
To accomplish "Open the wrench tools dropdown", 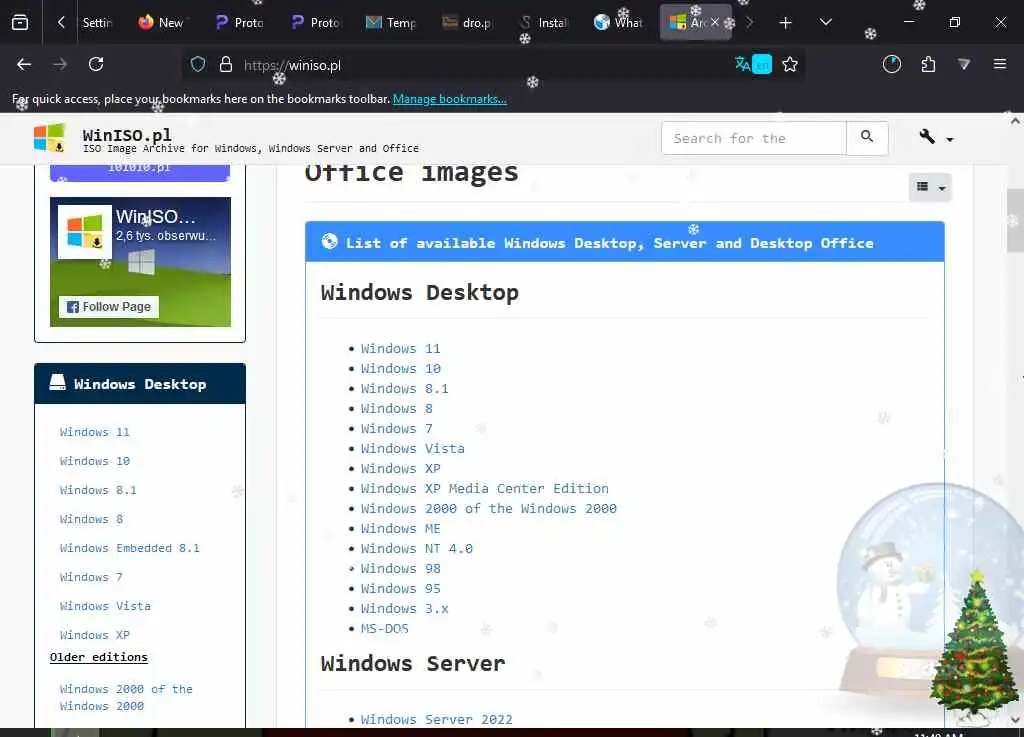I will 935,138.
